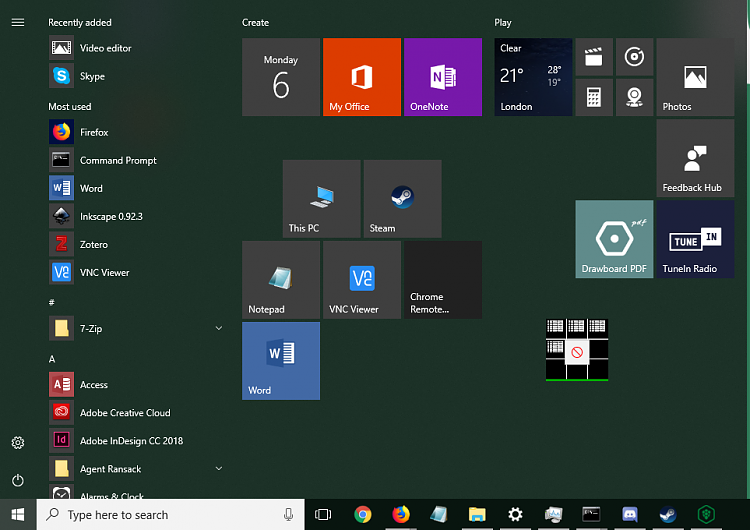
Task: Click the Play group heading
Action: coord(503,22)
